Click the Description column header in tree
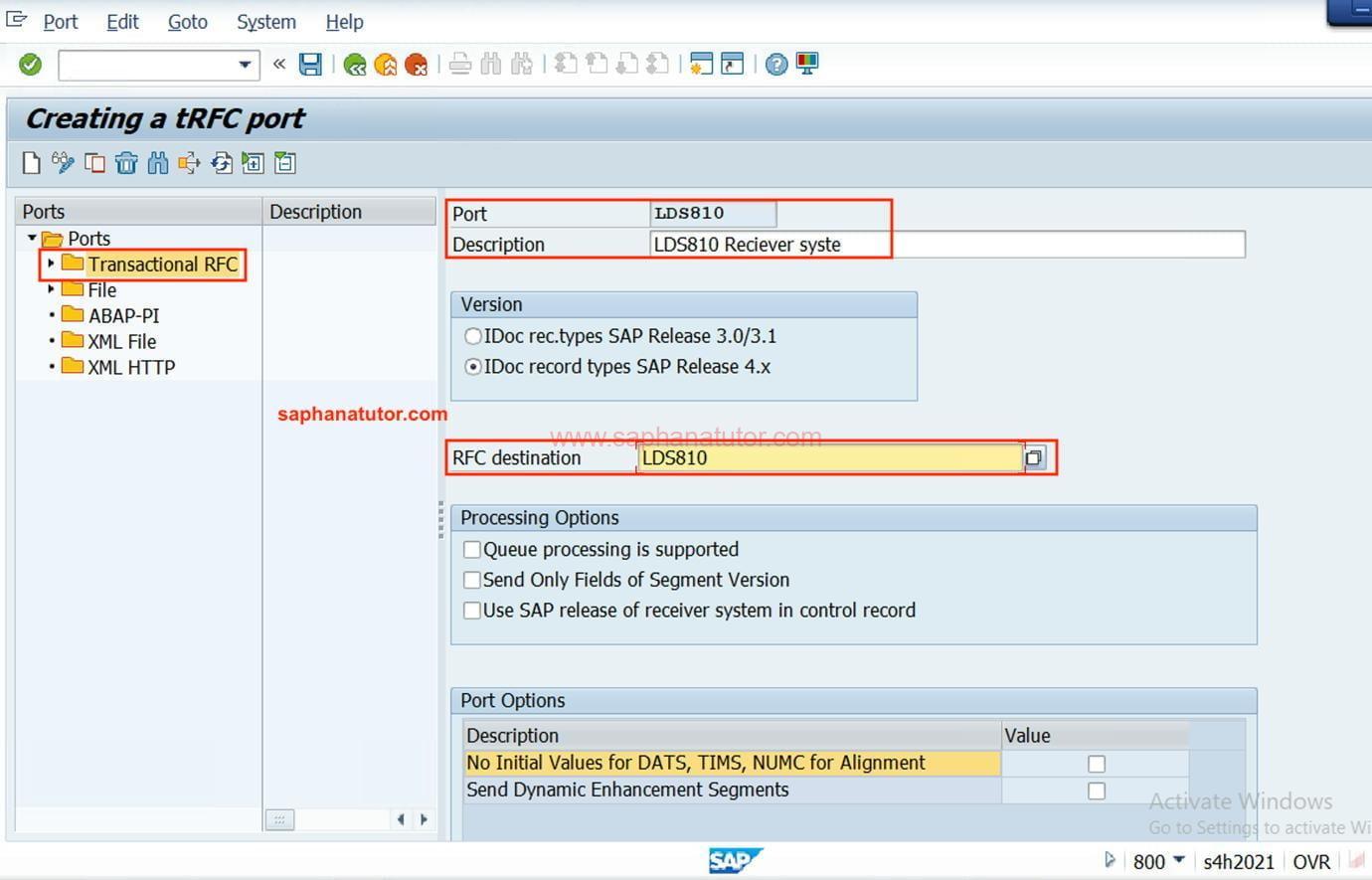 (349, 212)
